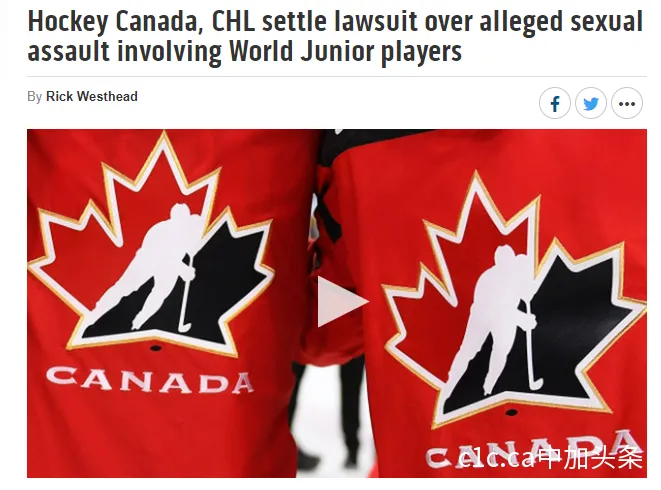Click the c1c.ca watermark text
Screen dimensions: 661x490
click(497, 458)
